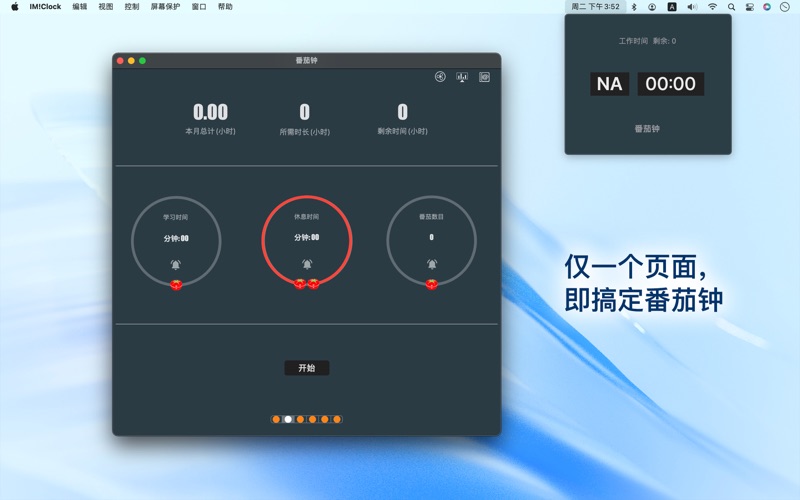Image resolution: width=800 pixels, height=500 pixels.
Task: Click the share icon in Pomodoro window
Action: [440, 77]
